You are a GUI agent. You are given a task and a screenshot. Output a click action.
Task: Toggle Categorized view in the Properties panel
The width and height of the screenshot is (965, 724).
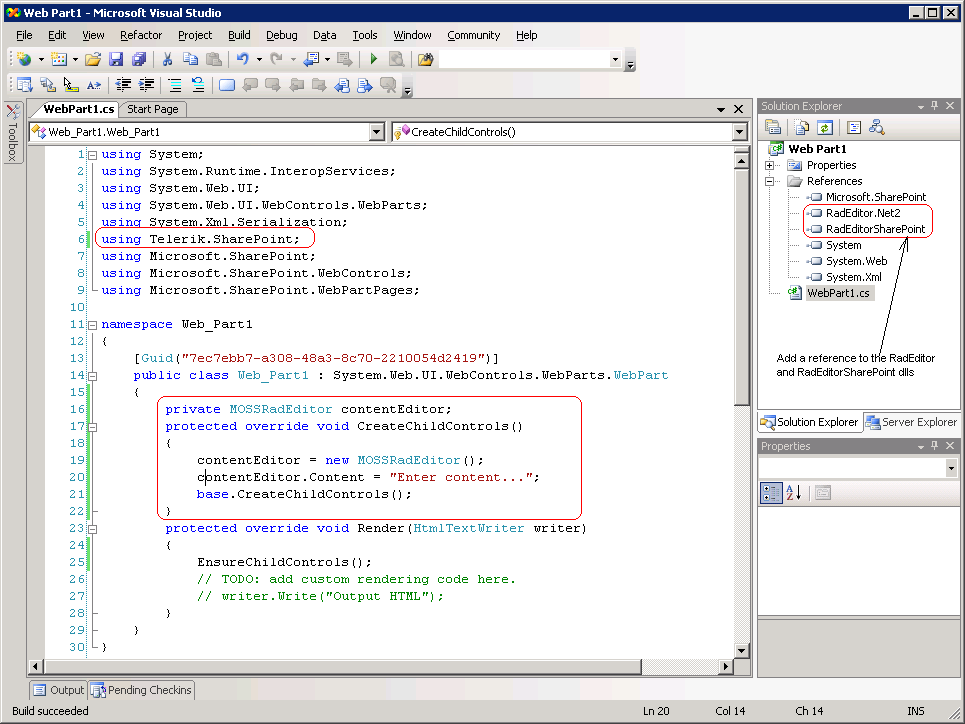pyautogui.click(x=771, y=493)
